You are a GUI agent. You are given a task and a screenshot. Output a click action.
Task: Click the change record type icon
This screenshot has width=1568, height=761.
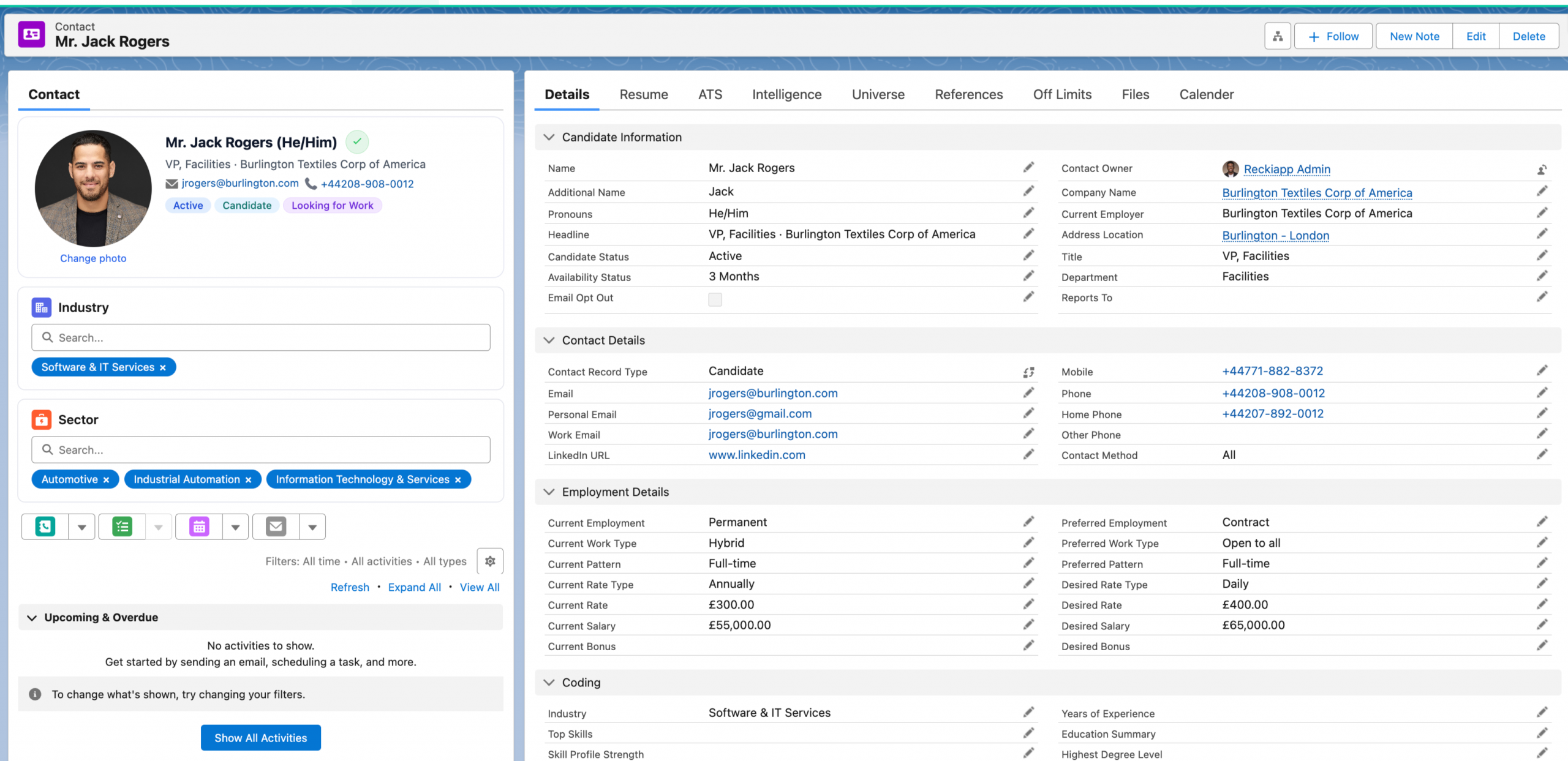click(1028, 372)
